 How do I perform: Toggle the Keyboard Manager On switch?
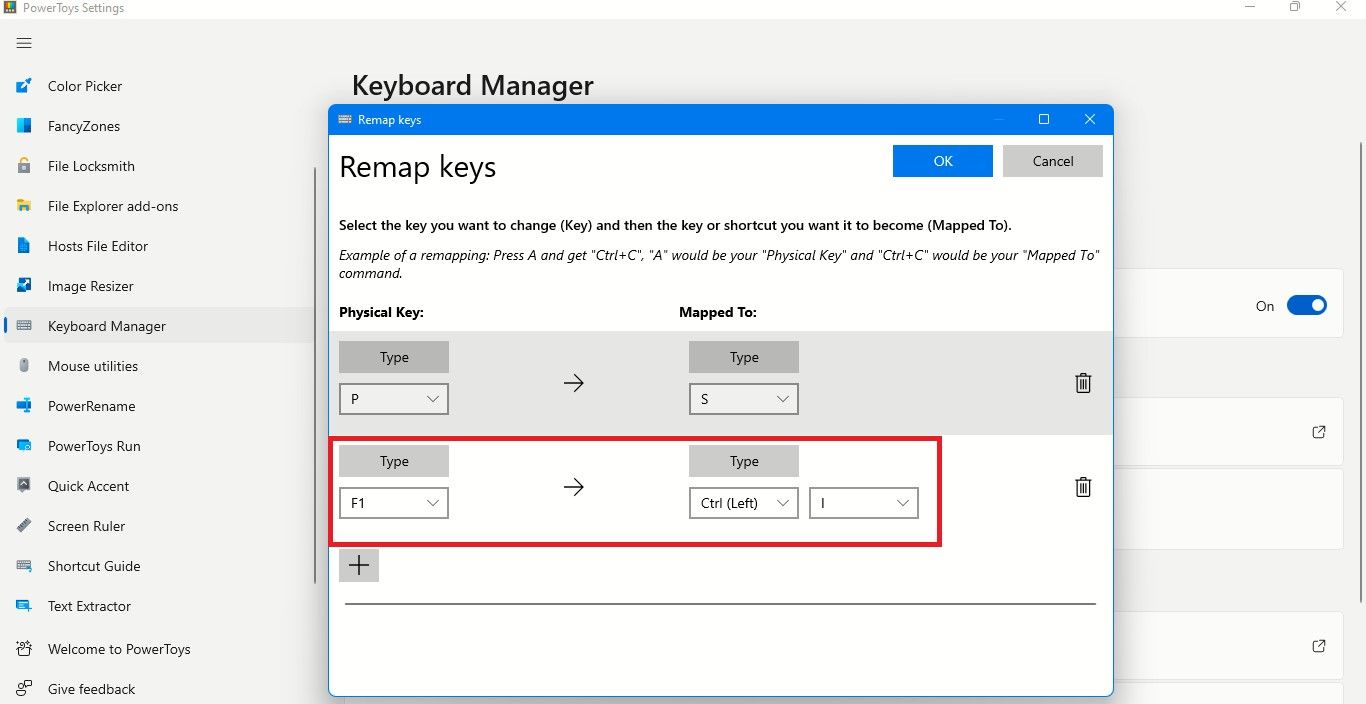1306,306
